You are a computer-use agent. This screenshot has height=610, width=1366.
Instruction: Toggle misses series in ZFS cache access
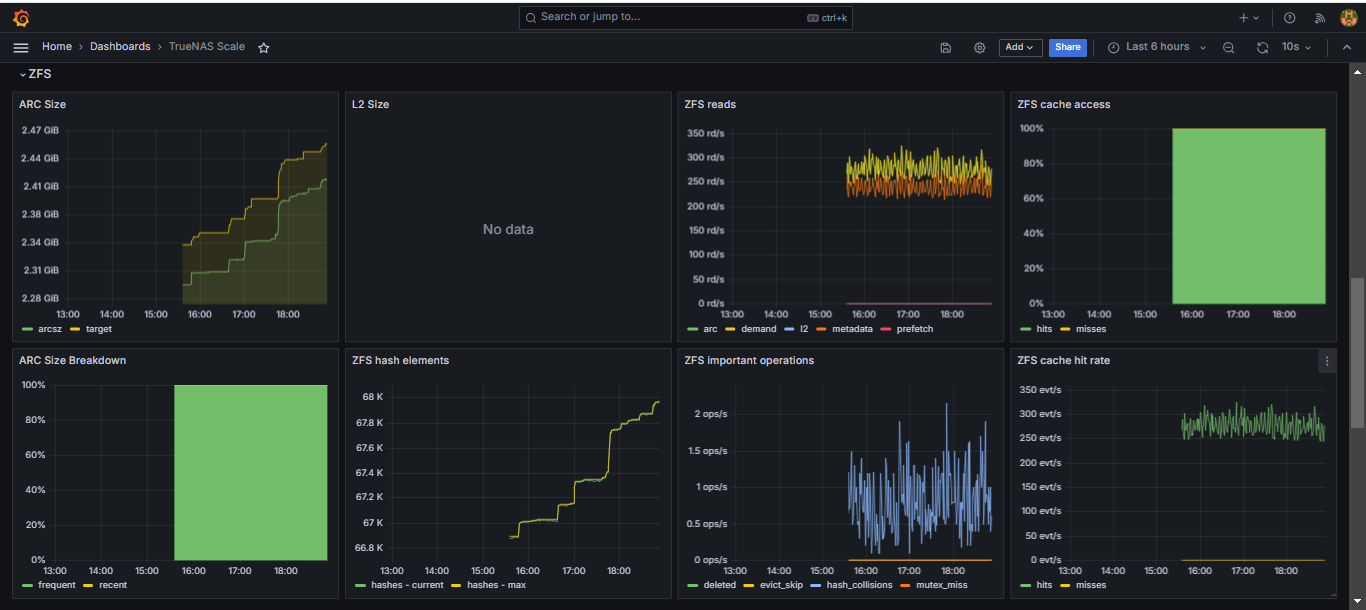point(1090,329)
